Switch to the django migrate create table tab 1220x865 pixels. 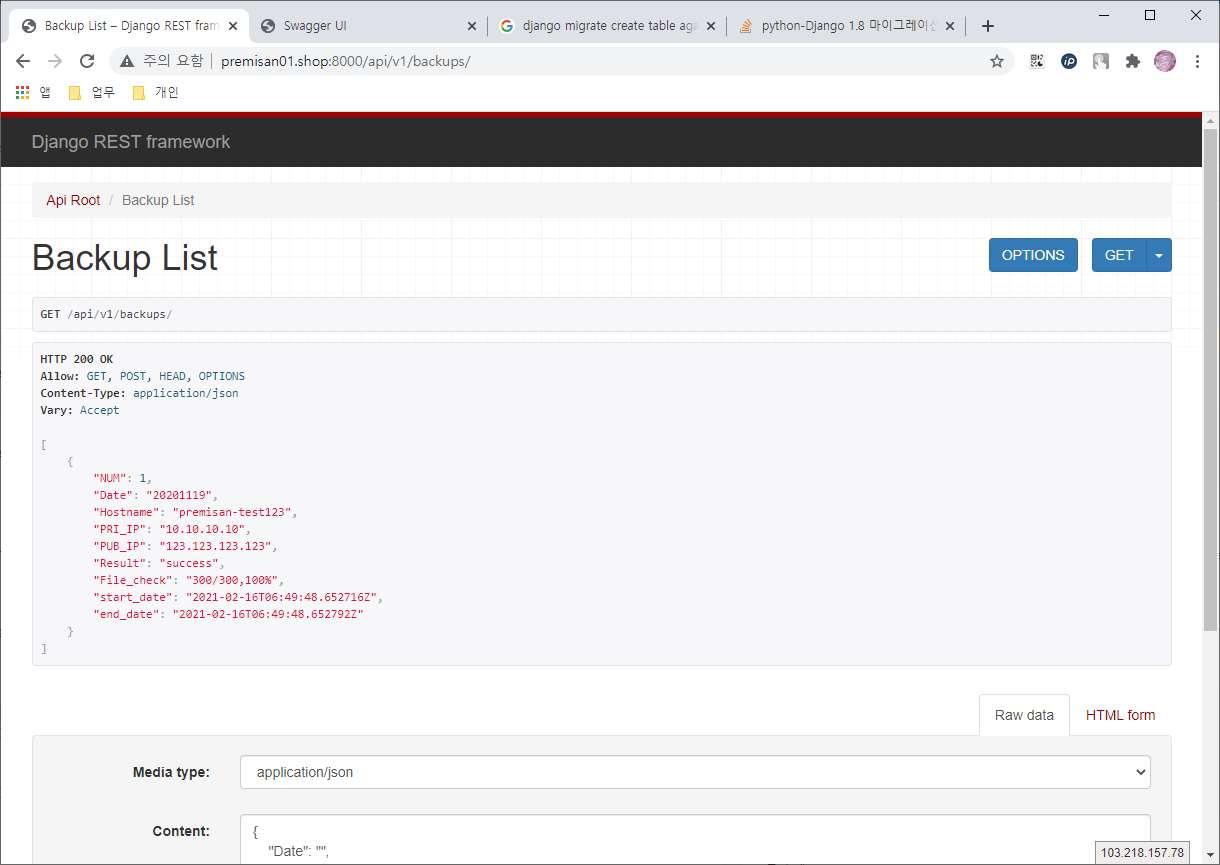(x=607, y=26)
